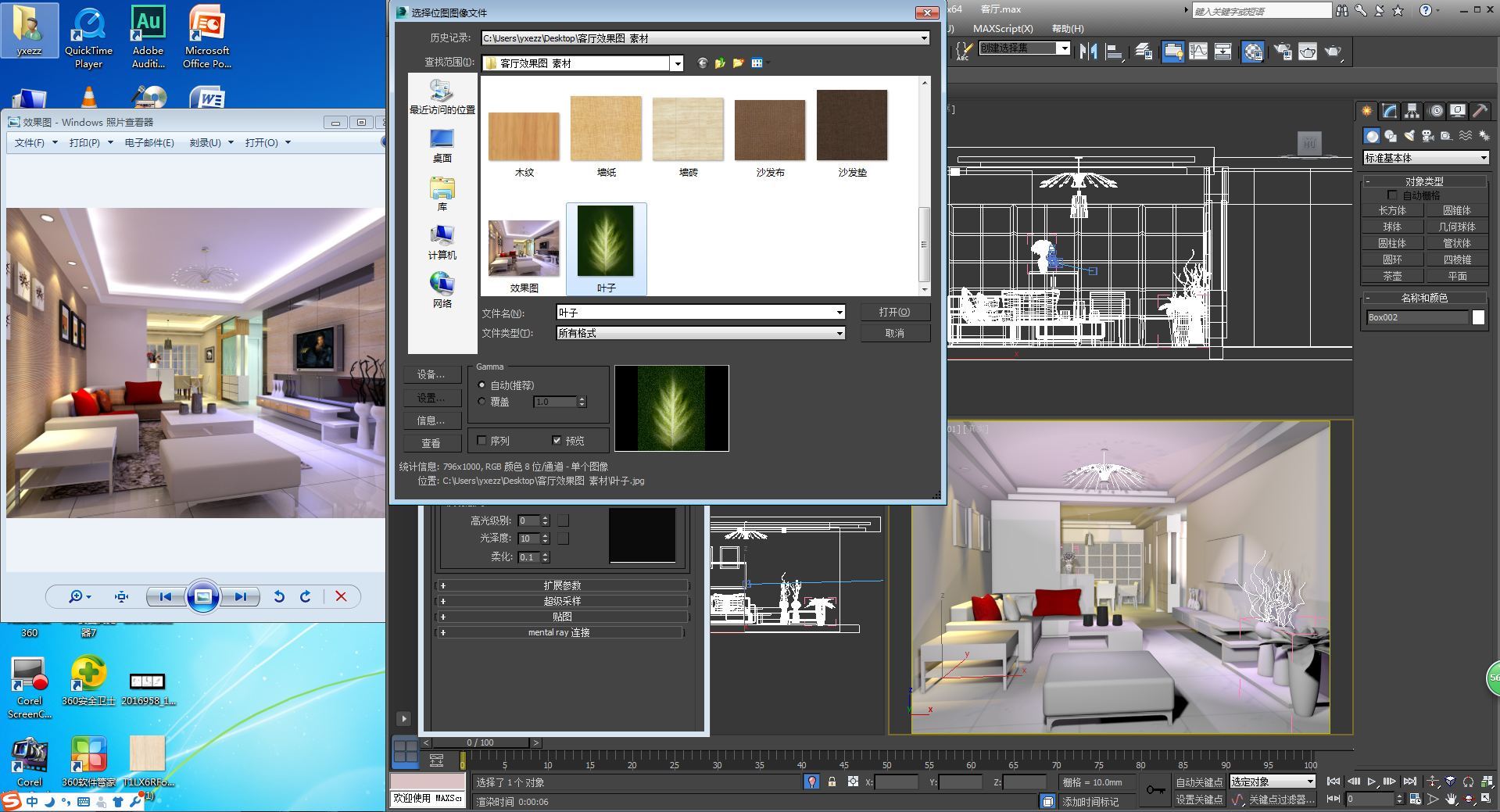
Task: Open the Material Editor teapot-sphere icon
Action: (x=1252, y=52)
